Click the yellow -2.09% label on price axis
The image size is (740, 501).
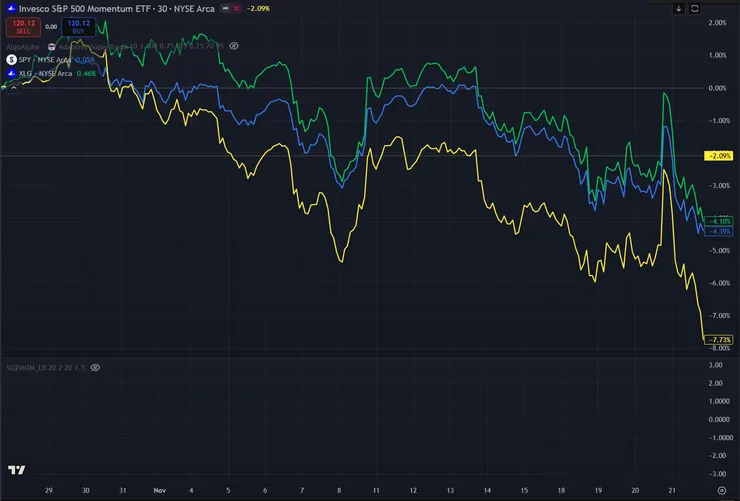tap(719, 156)
